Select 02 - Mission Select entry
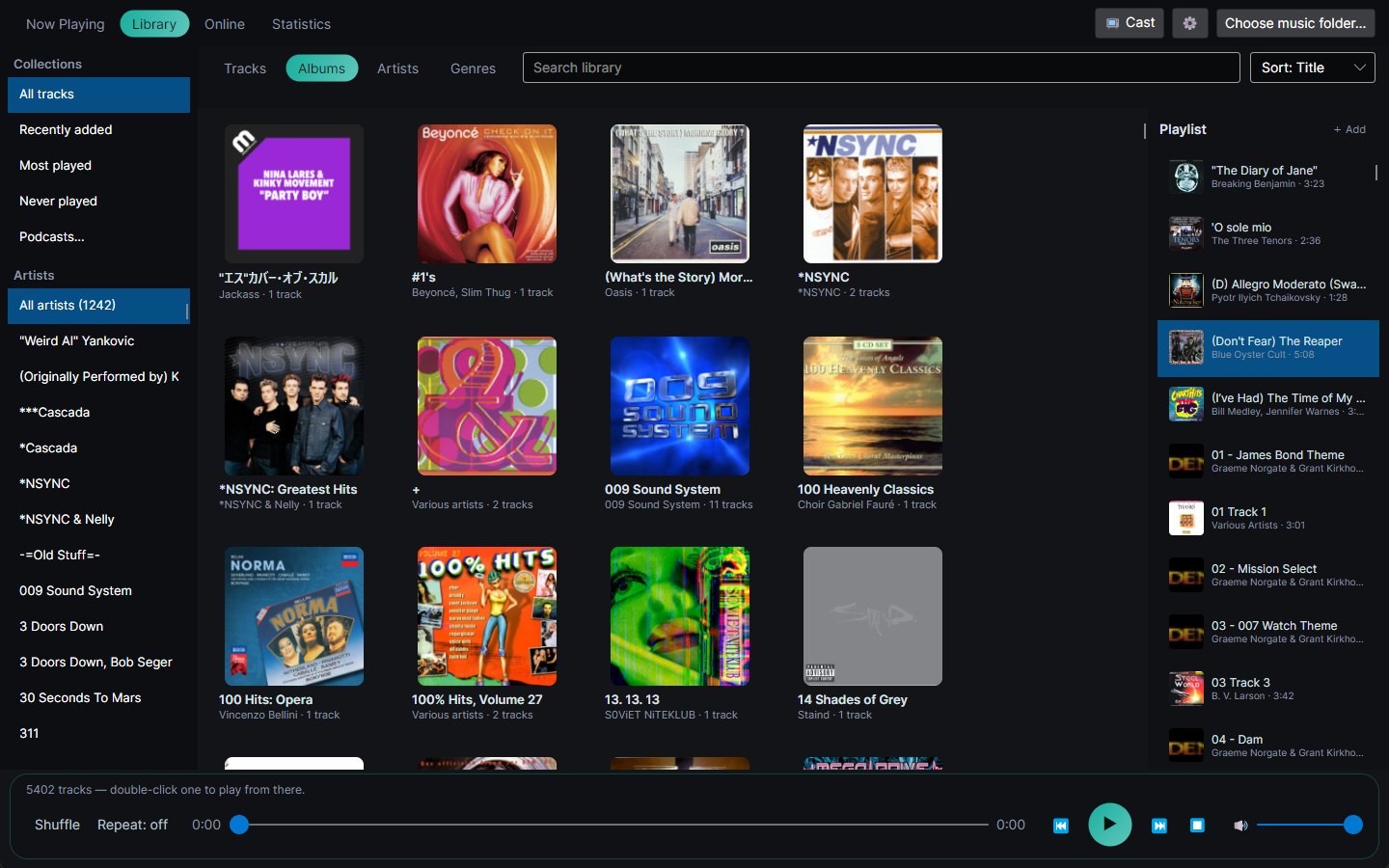 [x=1267, y=576]
